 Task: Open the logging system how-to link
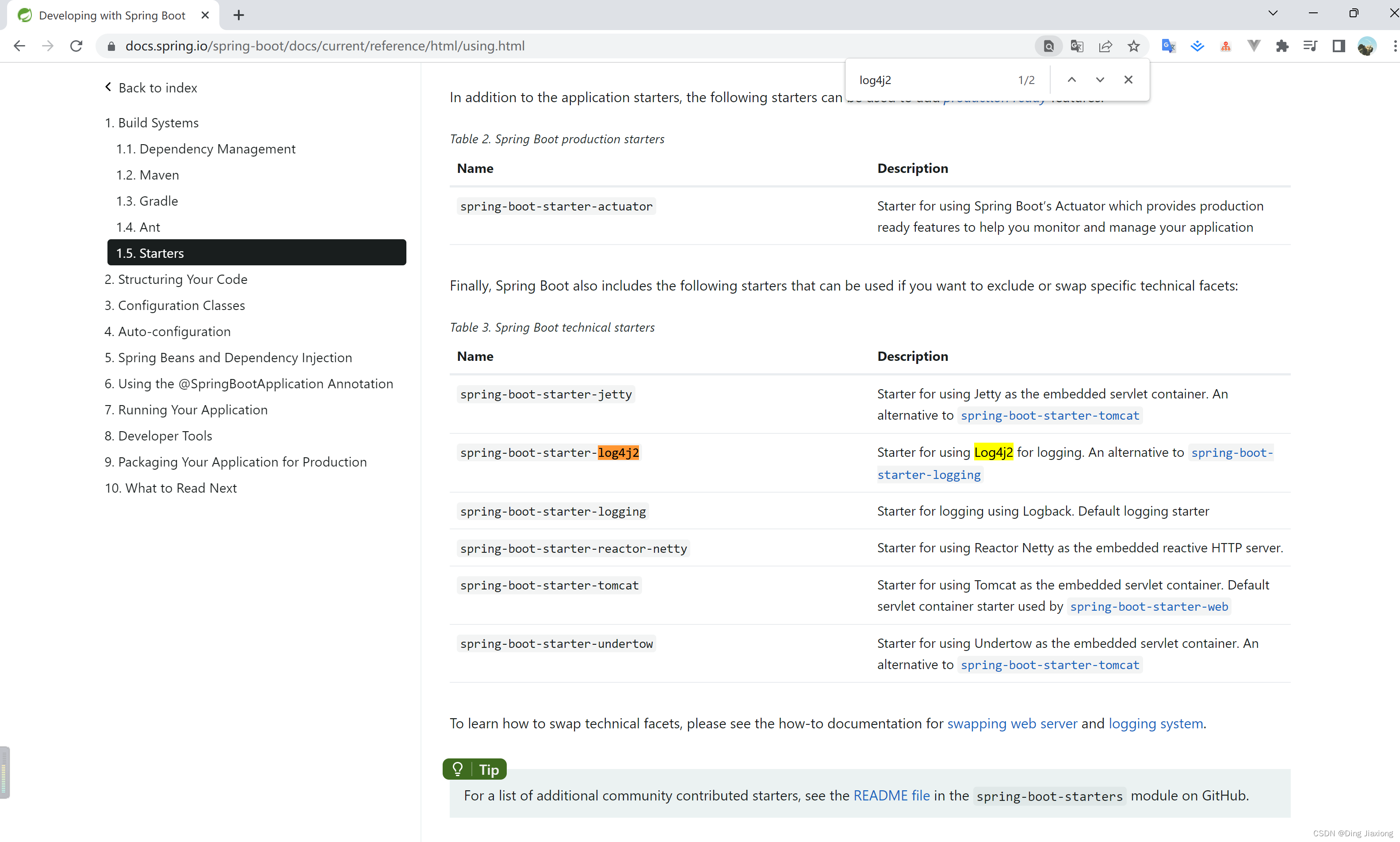(x=1155, y=724)
